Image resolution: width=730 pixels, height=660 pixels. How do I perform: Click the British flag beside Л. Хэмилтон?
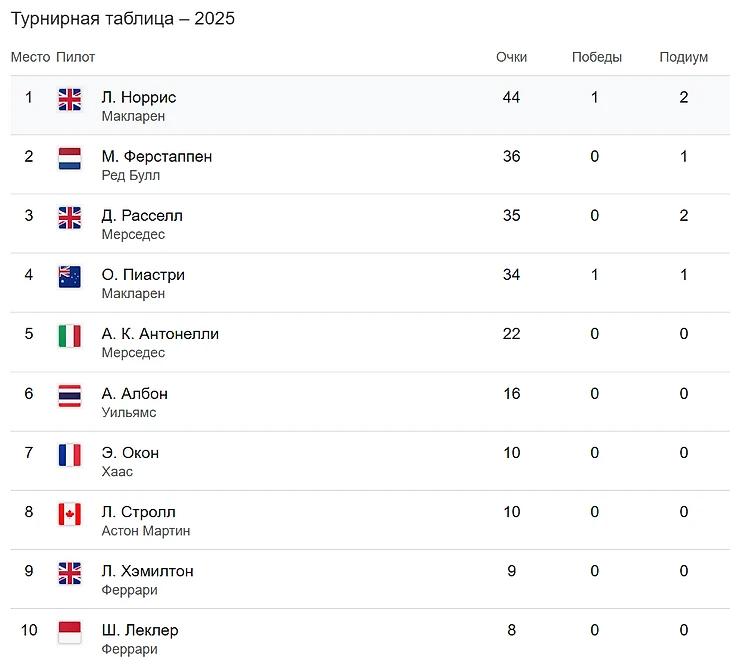pyautogui.click(x=69, y=572)
